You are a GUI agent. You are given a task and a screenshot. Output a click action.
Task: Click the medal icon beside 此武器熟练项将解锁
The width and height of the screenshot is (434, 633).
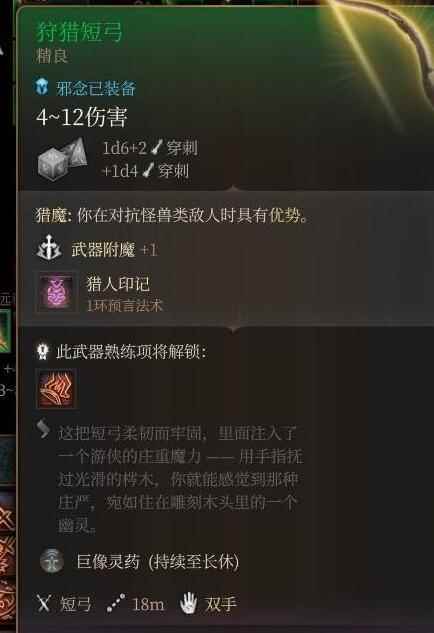coord(43,351)
